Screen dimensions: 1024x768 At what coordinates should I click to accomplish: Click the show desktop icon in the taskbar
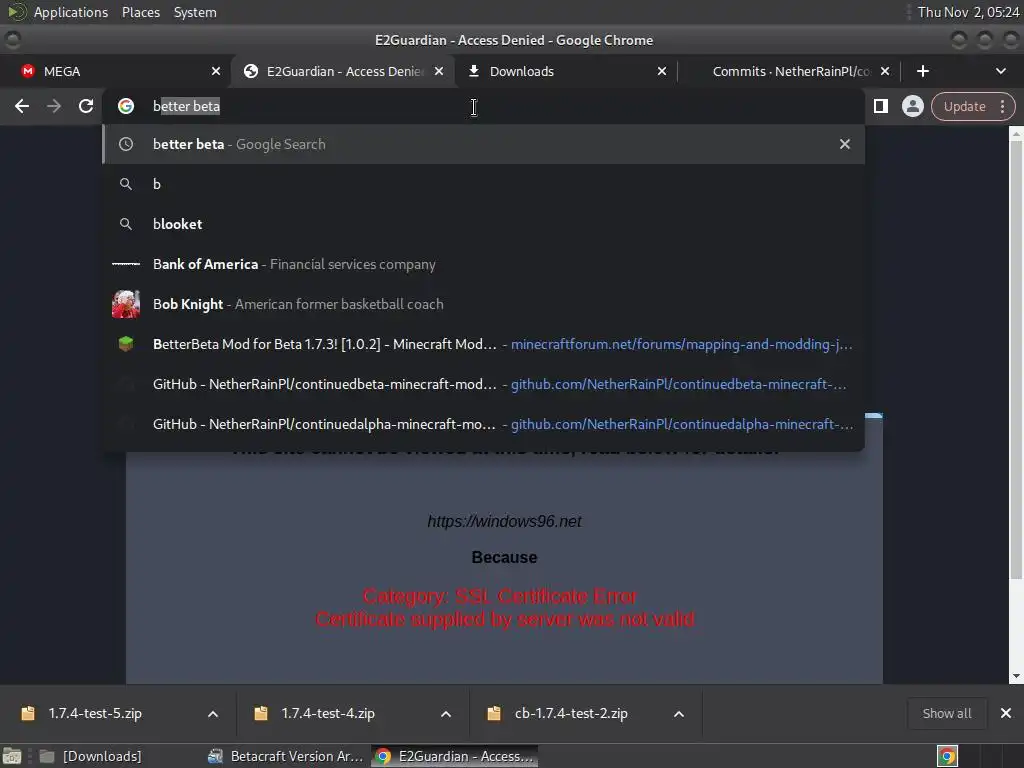(12, 756)
